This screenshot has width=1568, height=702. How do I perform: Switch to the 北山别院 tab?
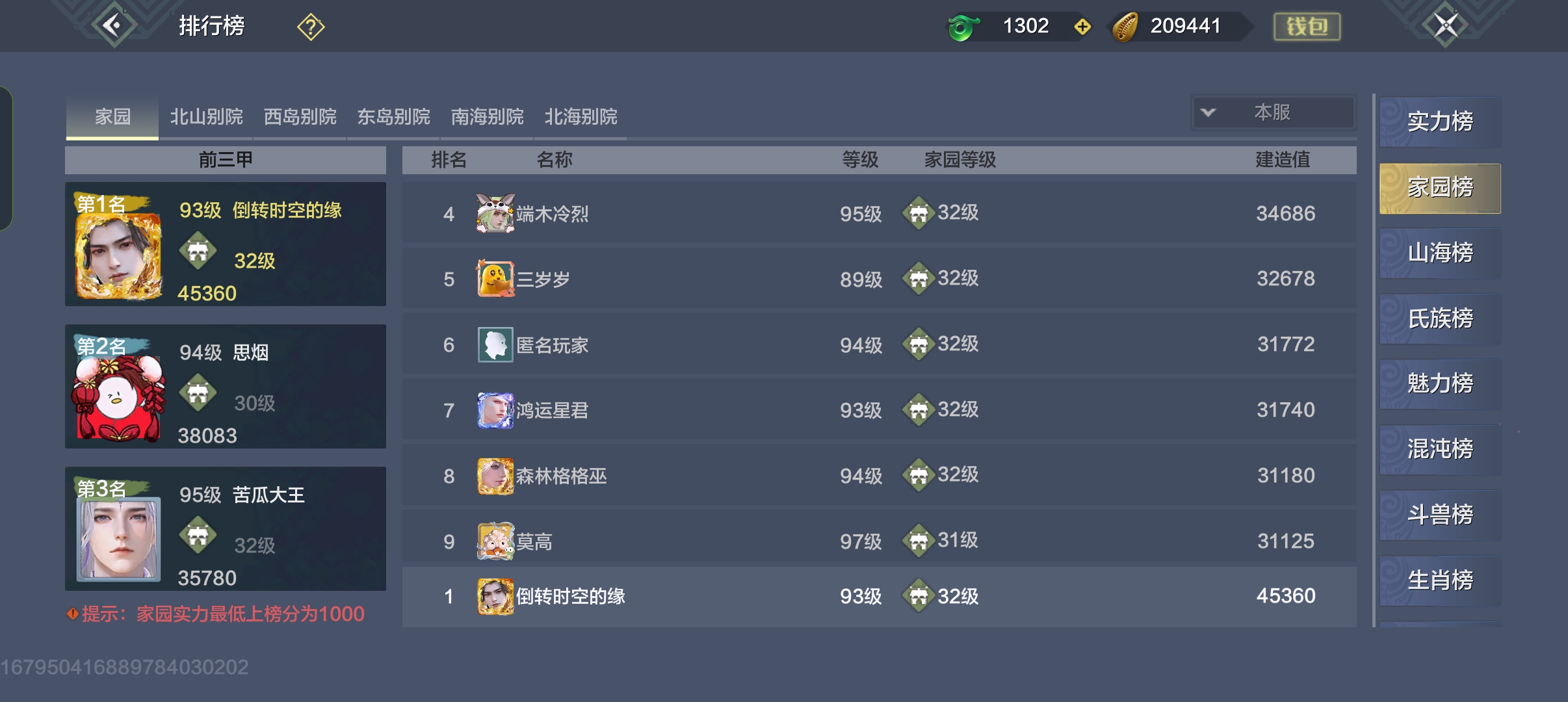click(206, 117)
